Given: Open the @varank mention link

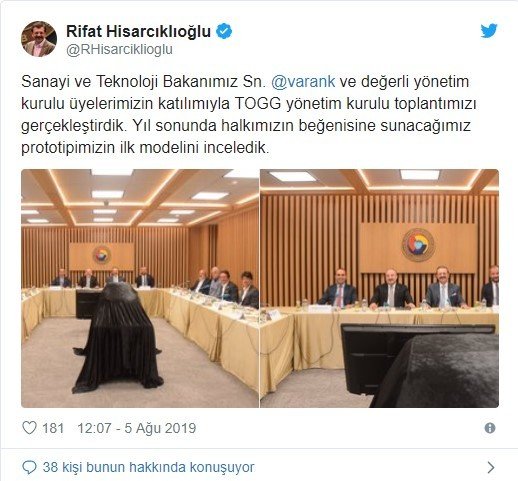Looking at the screenshot, I should [303, 82].
